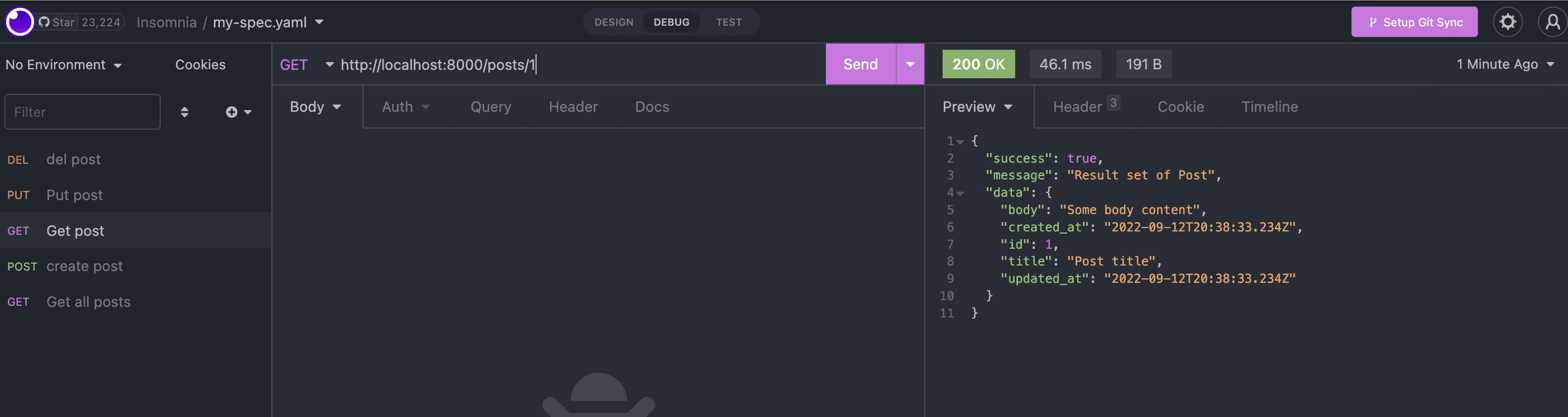Open the response Timeline tab
1568x417 pixels.
(x=1269, y=107)
